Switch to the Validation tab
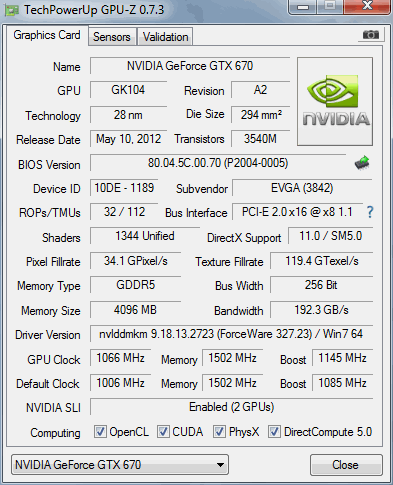 point(165,37)
